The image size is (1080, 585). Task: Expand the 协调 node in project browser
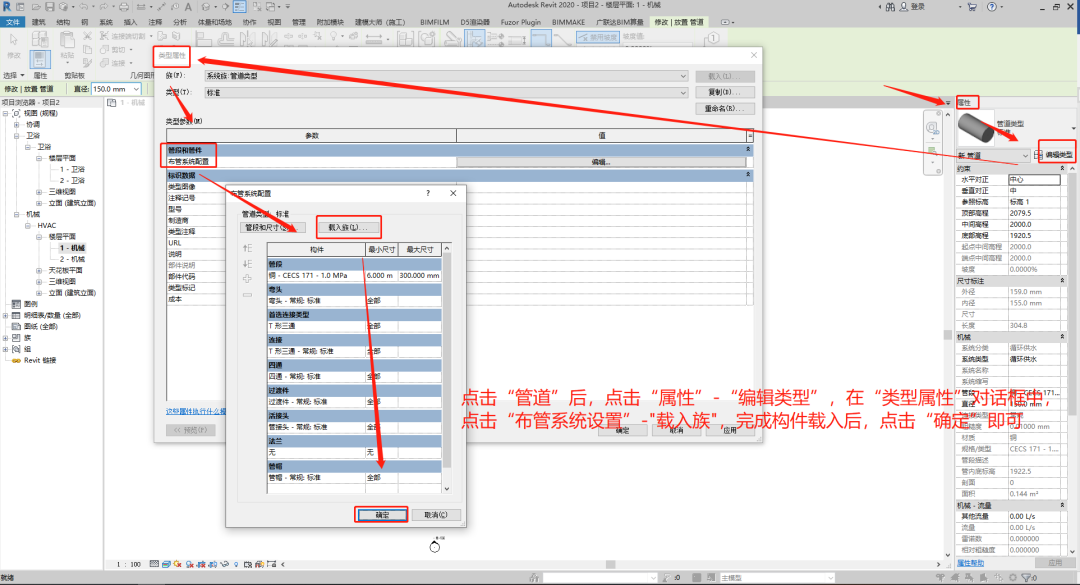click(17, 125)
